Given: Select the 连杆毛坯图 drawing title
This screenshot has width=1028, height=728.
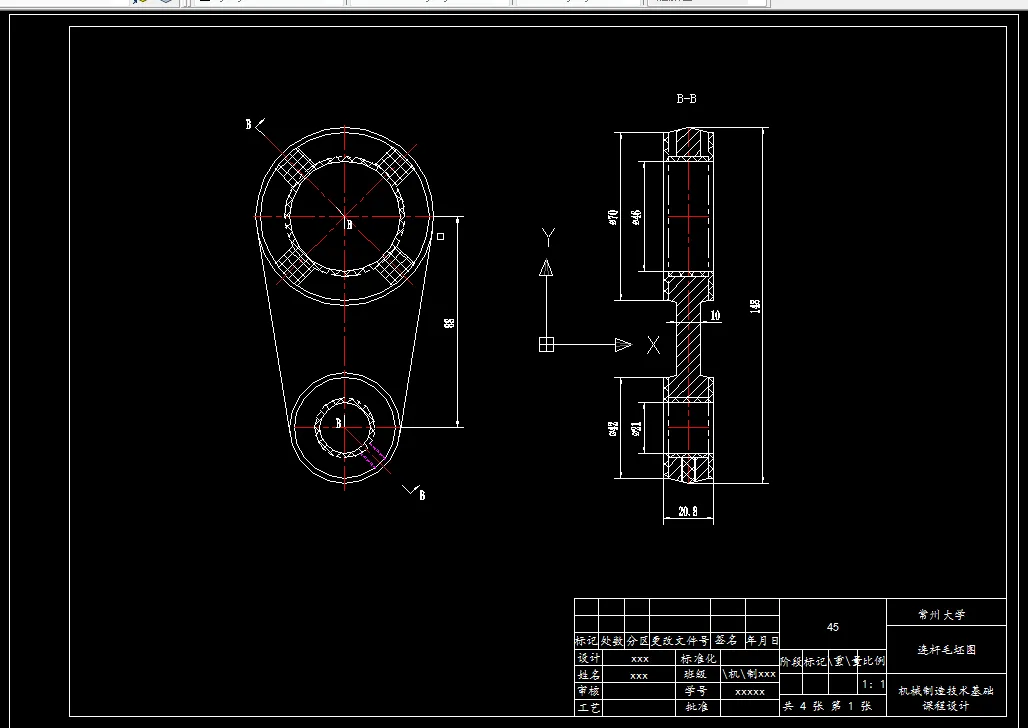Looking at the screenshot, I should 946,649.
